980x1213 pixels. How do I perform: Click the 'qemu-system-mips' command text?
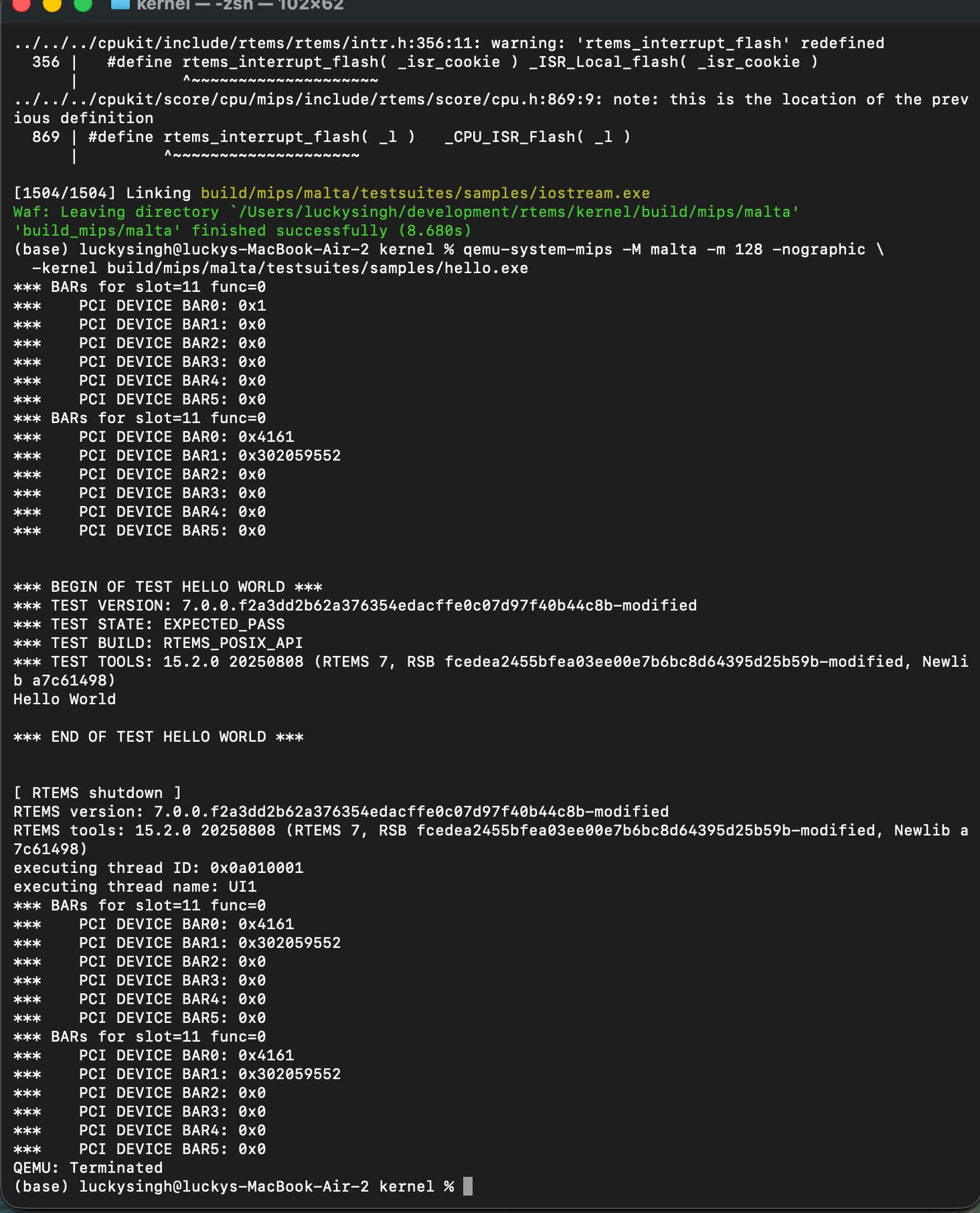(538, 250)
